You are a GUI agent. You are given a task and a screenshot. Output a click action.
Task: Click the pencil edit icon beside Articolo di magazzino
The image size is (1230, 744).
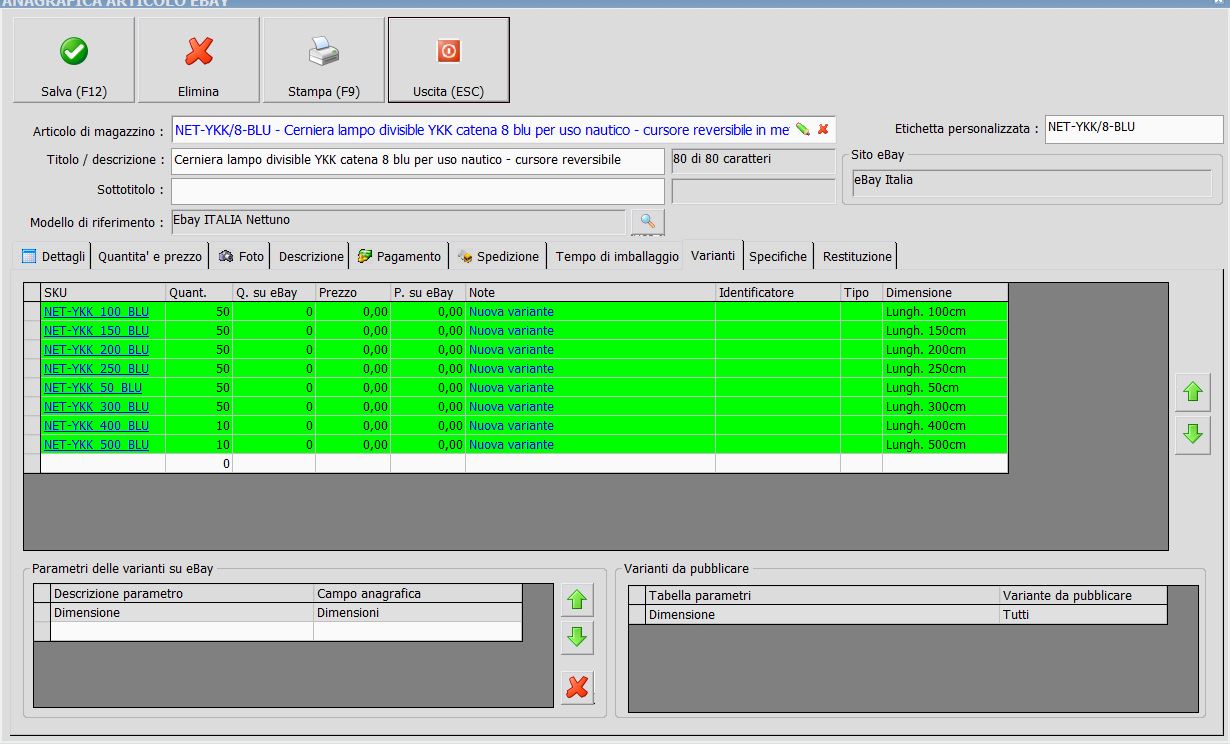click(802, 129)
